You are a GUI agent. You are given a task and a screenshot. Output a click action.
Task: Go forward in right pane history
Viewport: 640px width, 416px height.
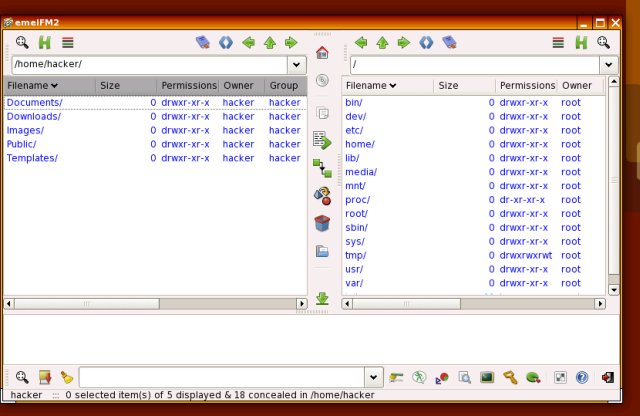[404, 42]
